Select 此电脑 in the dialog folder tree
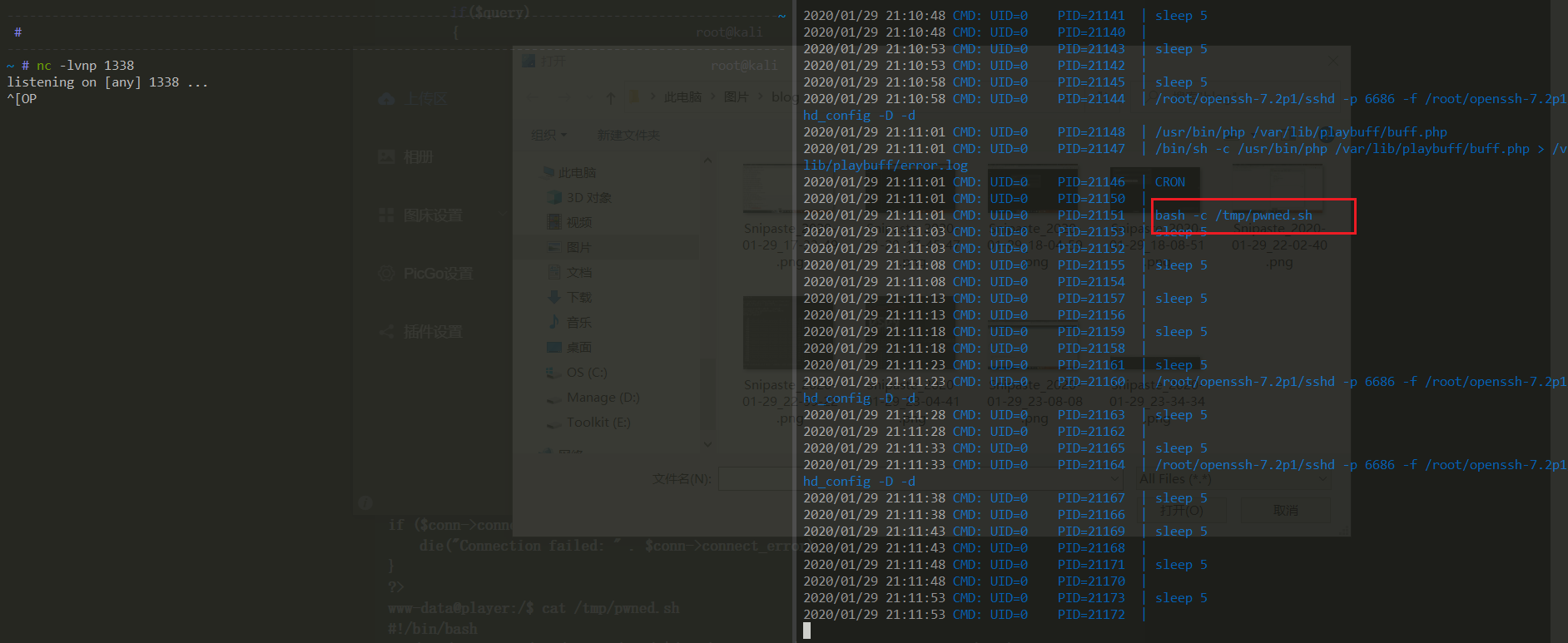 pyautogui.click(x=577, y=173)
